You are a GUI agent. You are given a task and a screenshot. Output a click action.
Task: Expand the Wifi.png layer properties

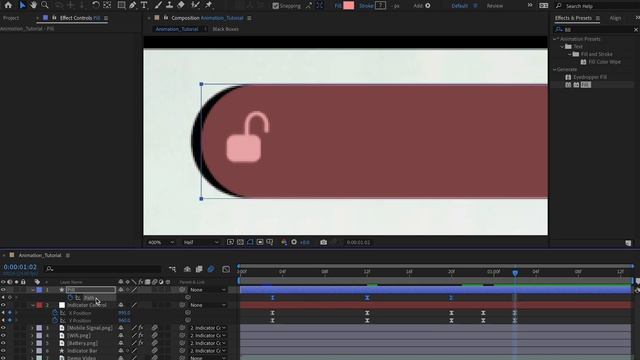coord(32,336)
